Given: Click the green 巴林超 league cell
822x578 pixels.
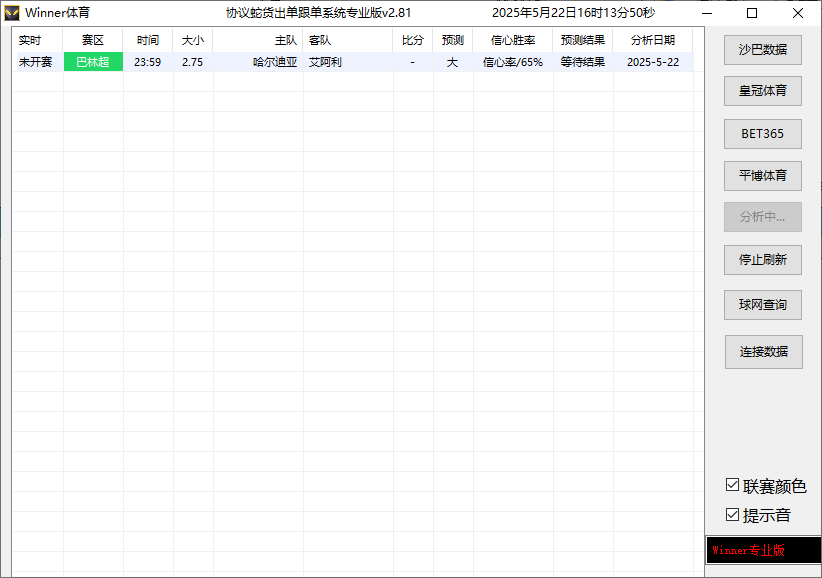Looking at the screenshot, I should (93, 62).
